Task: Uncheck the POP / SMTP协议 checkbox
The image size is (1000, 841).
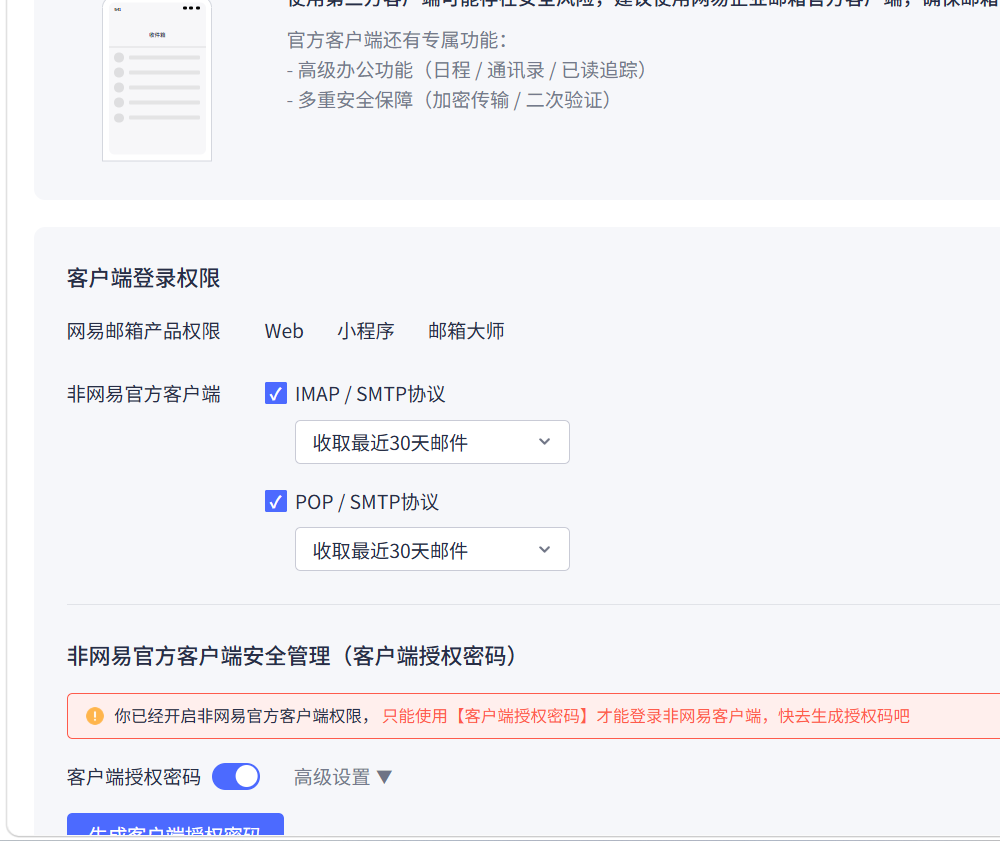Action: tap(276, 501)
